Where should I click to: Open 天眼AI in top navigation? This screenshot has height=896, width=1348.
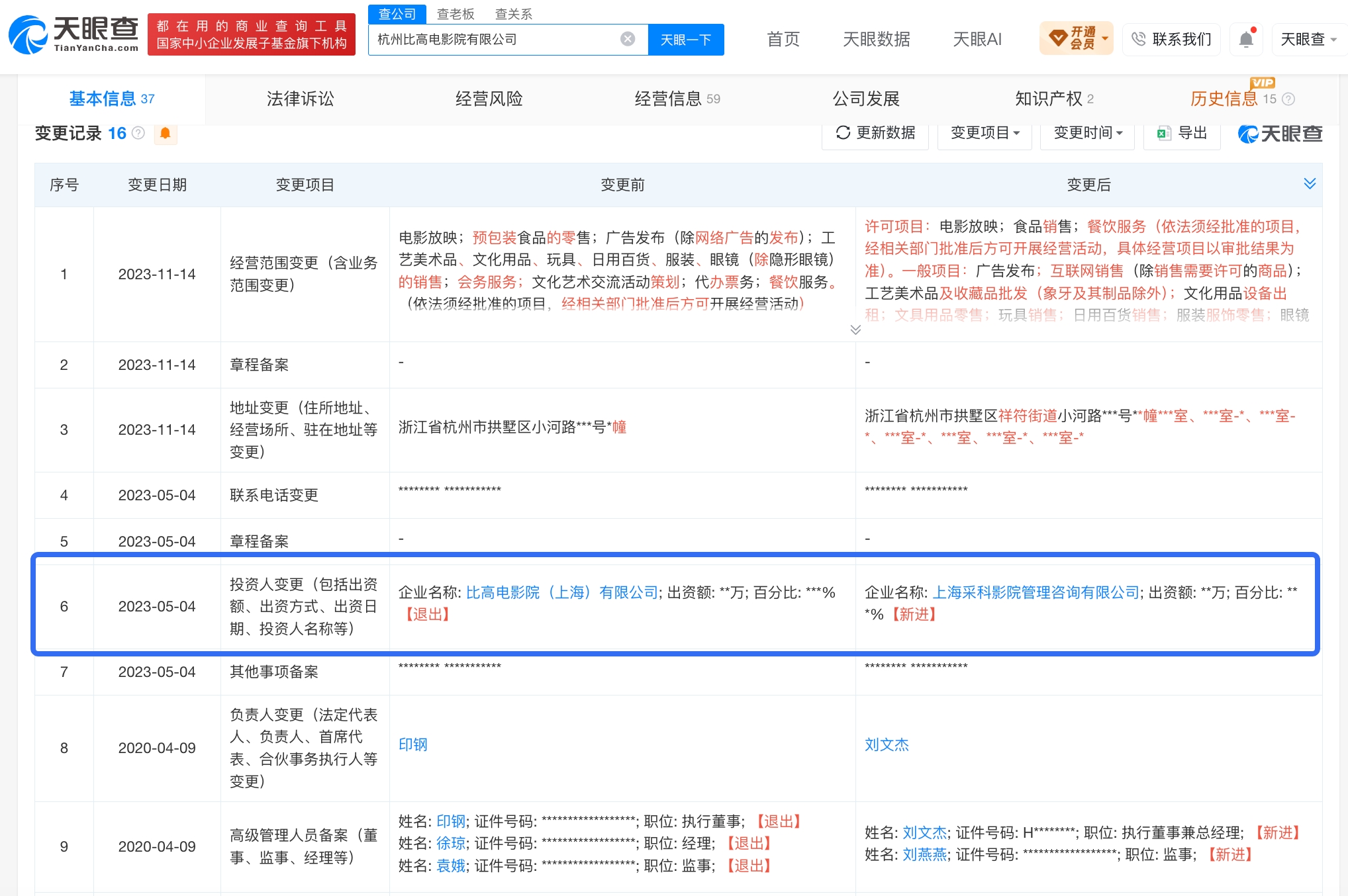click(977, 39)
